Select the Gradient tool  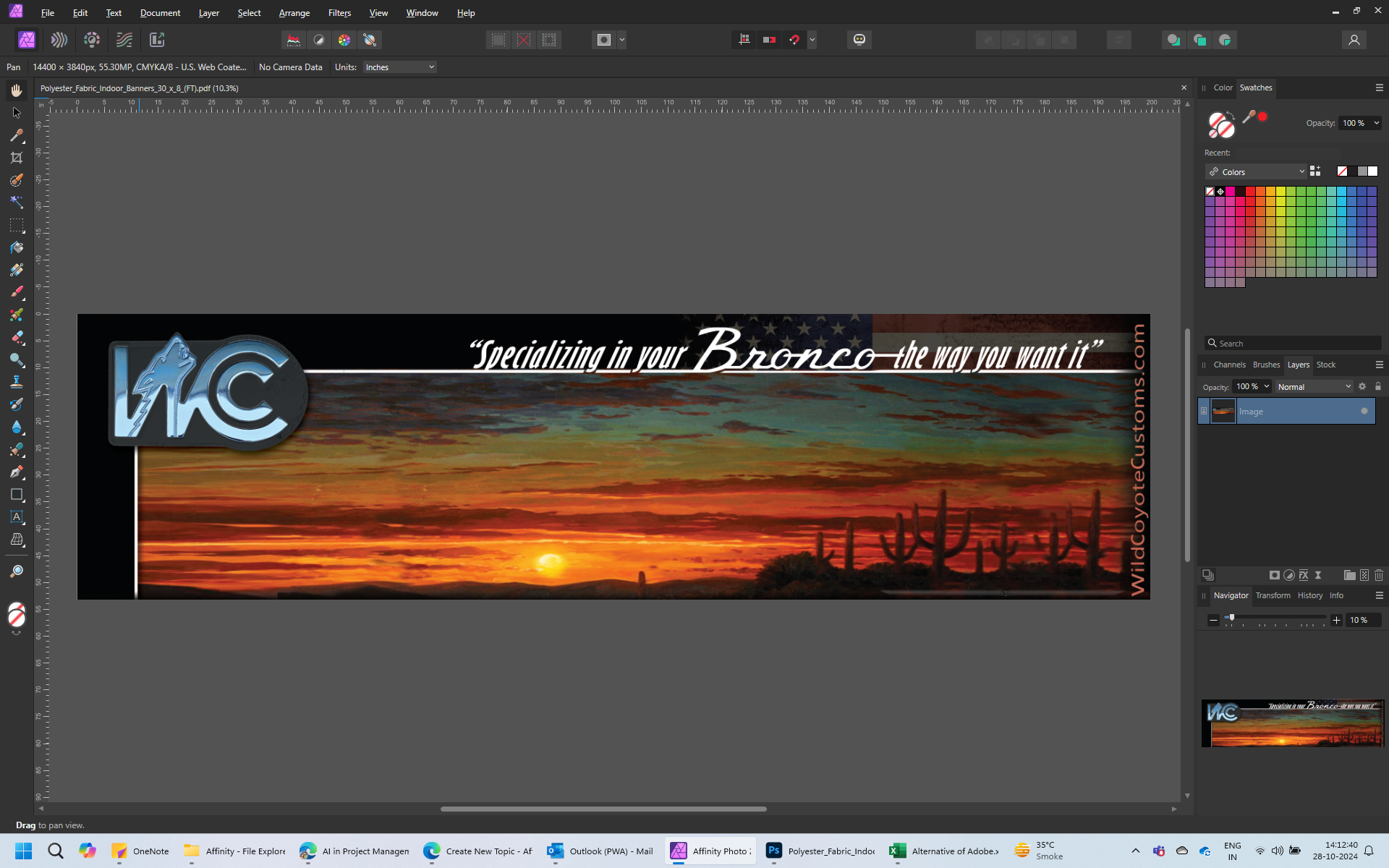point(17,270)
